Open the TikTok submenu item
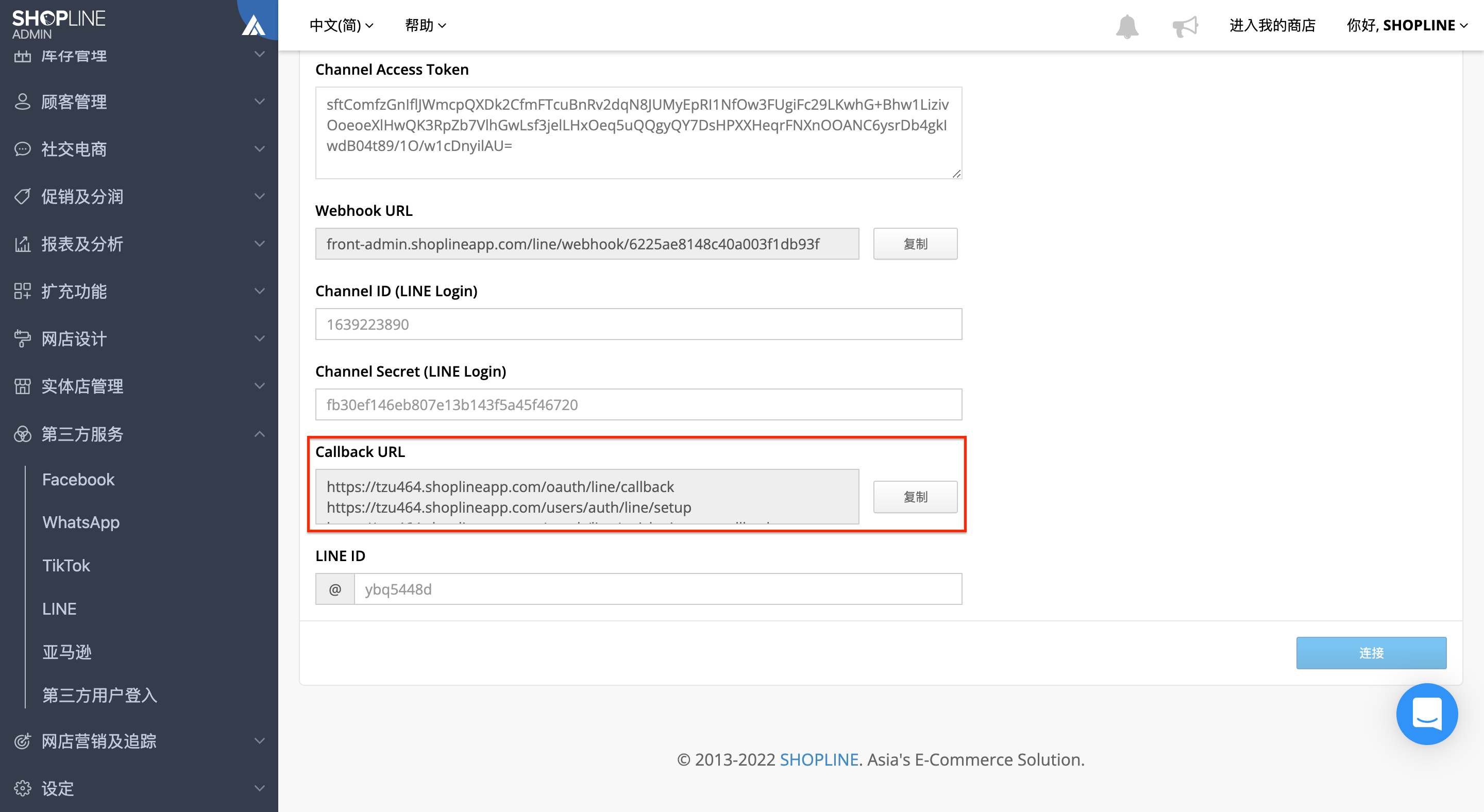Screen dimensions: 1484x812 66,566
